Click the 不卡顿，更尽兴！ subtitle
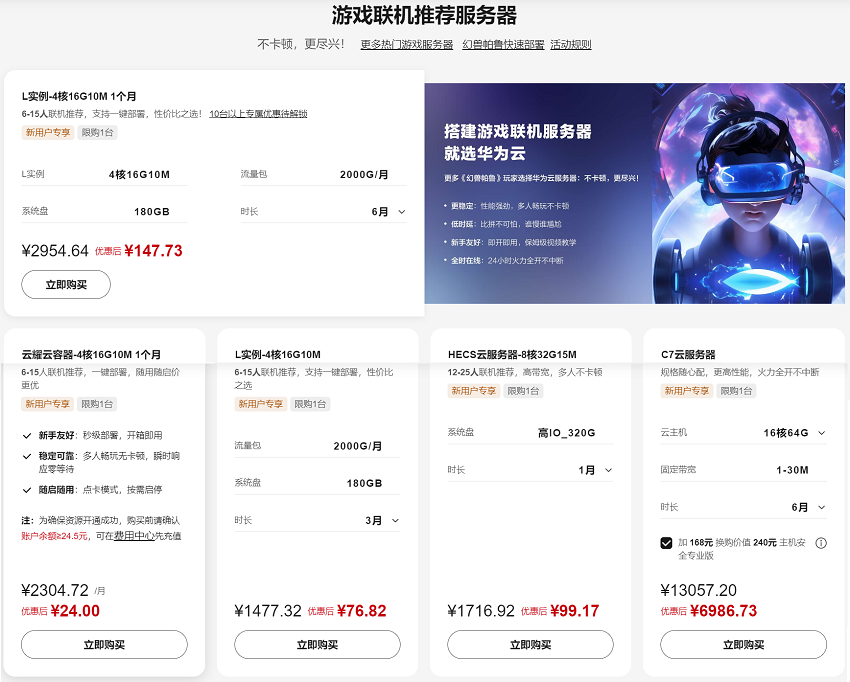The height and width of the screenshot is (682, 850). [300, 44]
